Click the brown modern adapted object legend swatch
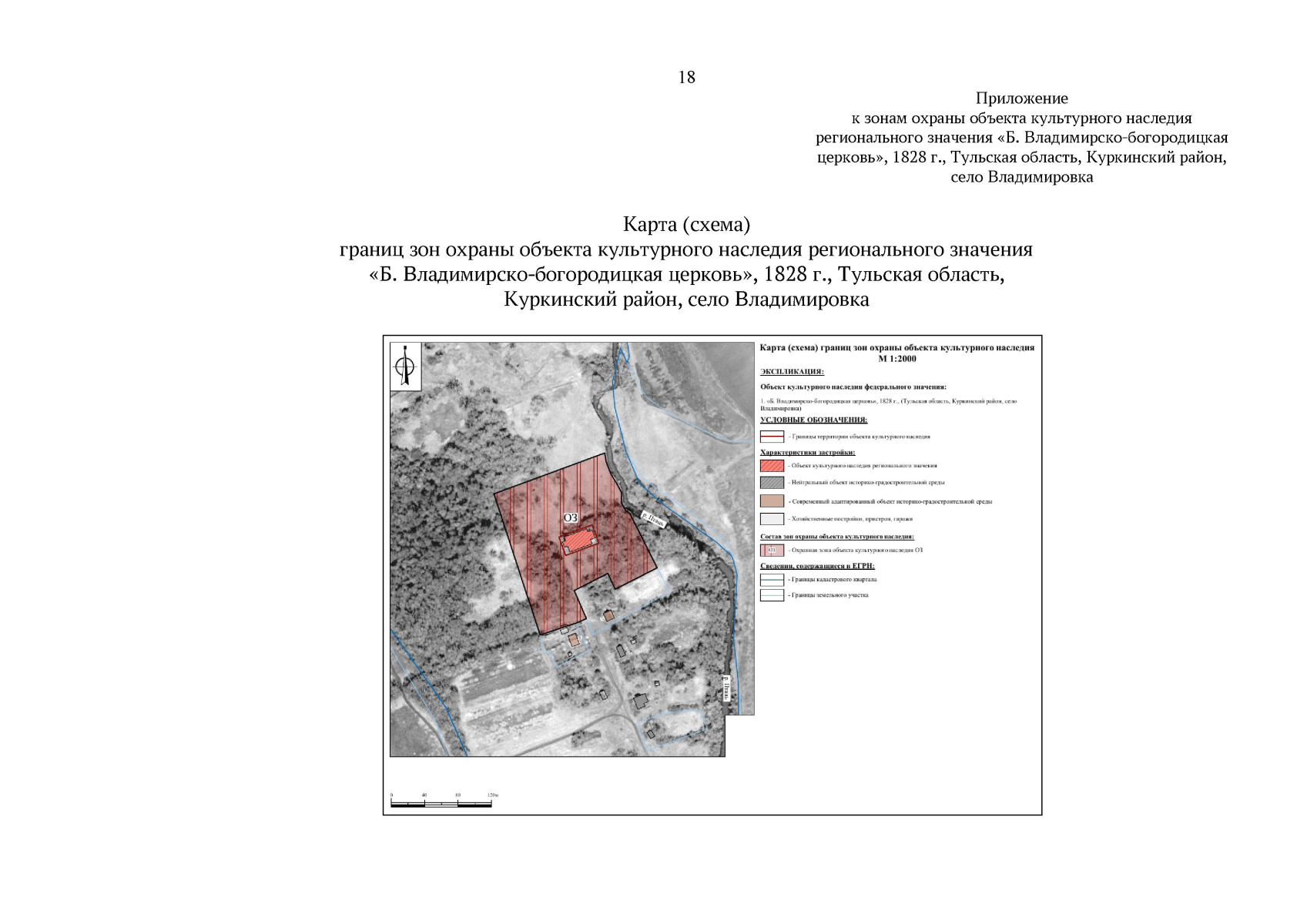Viewport: 1307px width, 924px height. point(772,501)
